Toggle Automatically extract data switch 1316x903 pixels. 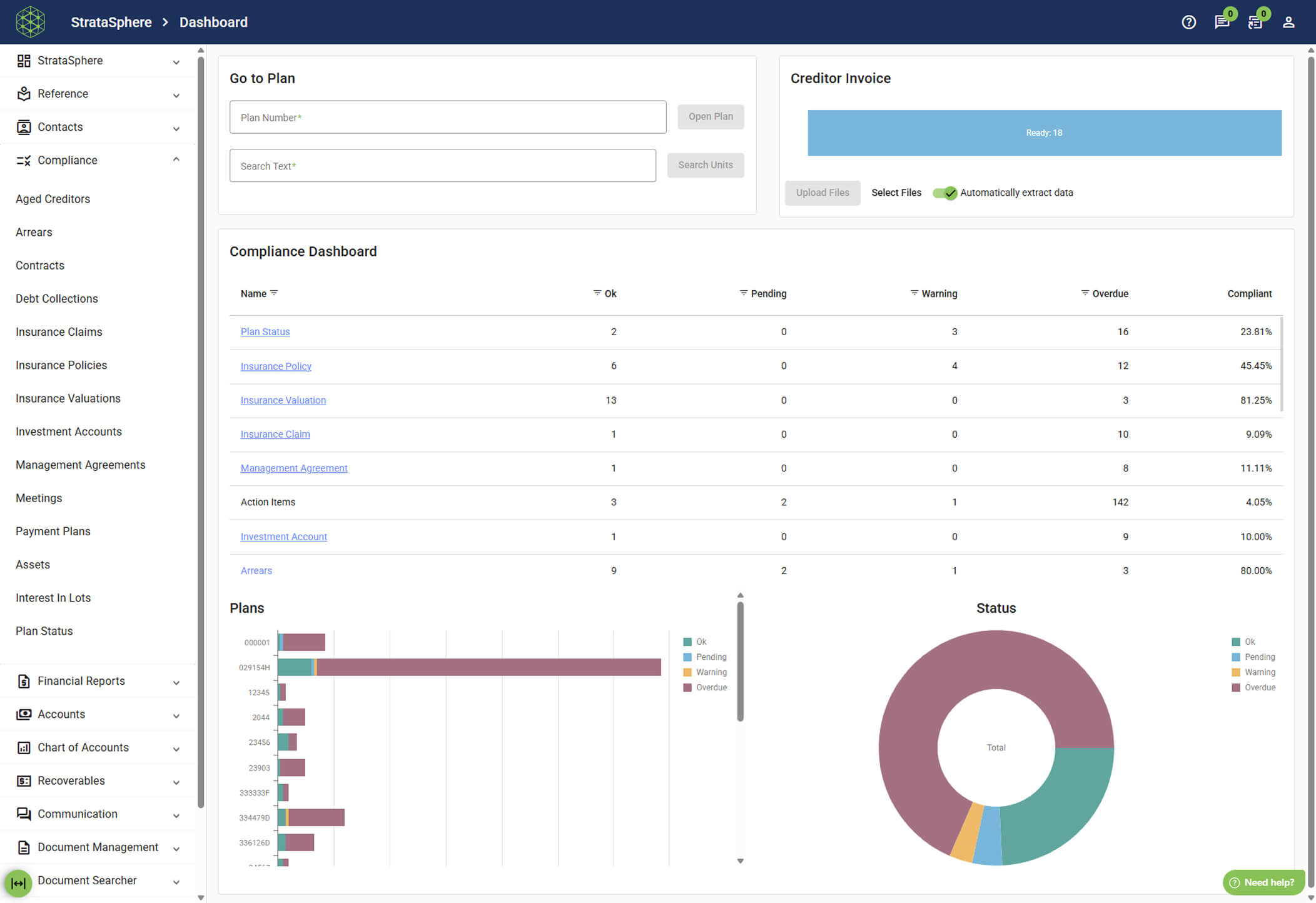pyautogui.click(x=944, y=193)
